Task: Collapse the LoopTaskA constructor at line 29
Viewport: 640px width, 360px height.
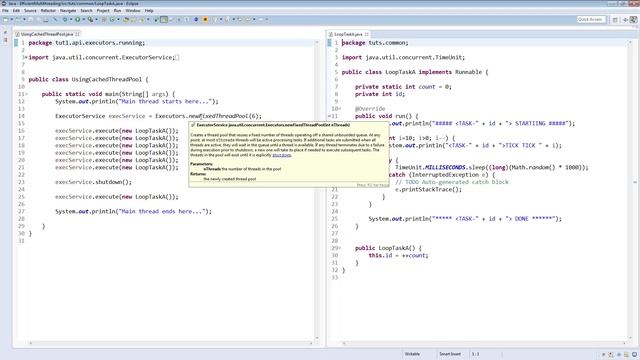Action: [340, 248]
